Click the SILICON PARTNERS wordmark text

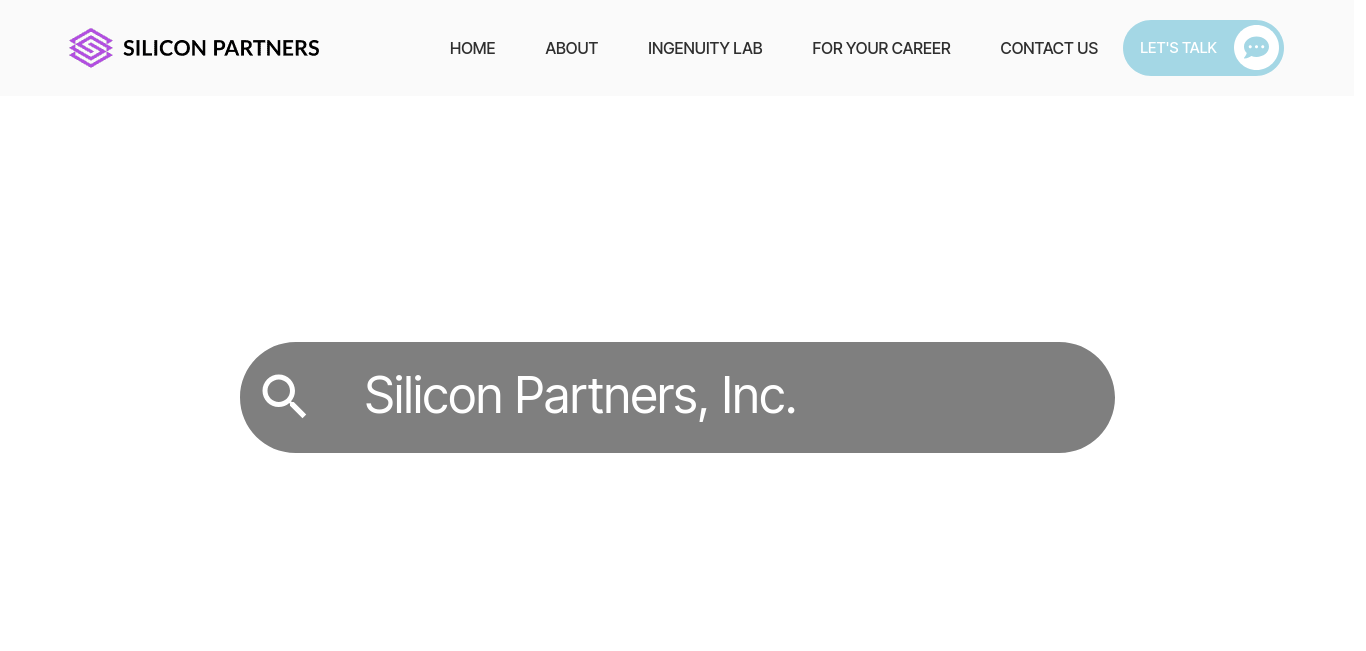221,48
